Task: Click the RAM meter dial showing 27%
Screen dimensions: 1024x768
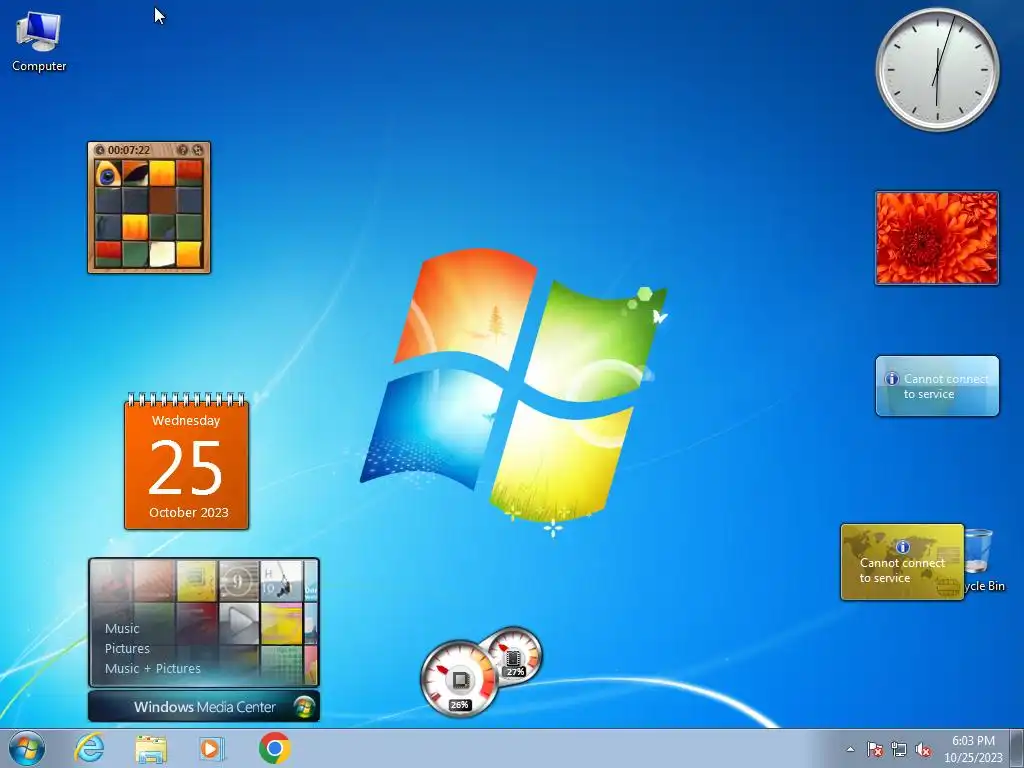Action: [x=515, y=655]
